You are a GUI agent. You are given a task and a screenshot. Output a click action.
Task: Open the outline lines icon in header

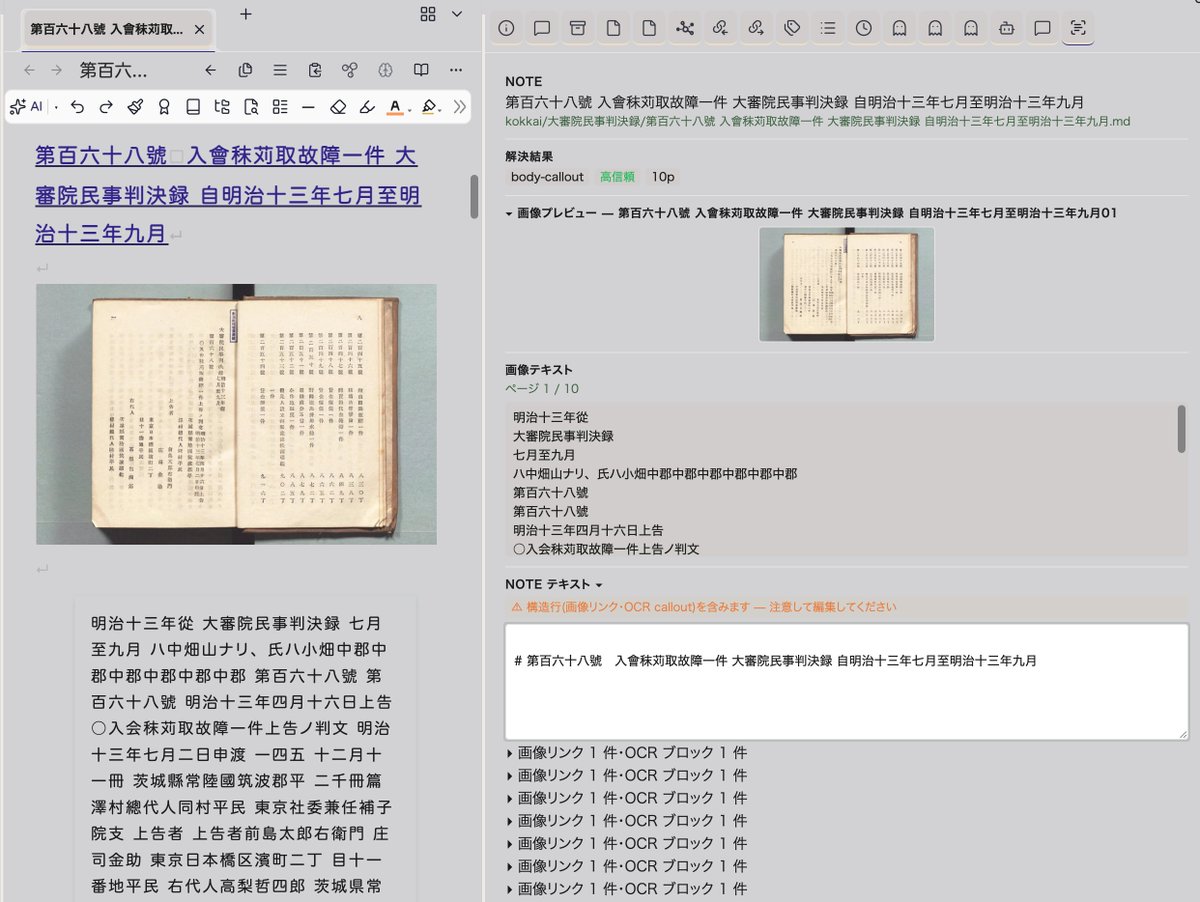280,70
